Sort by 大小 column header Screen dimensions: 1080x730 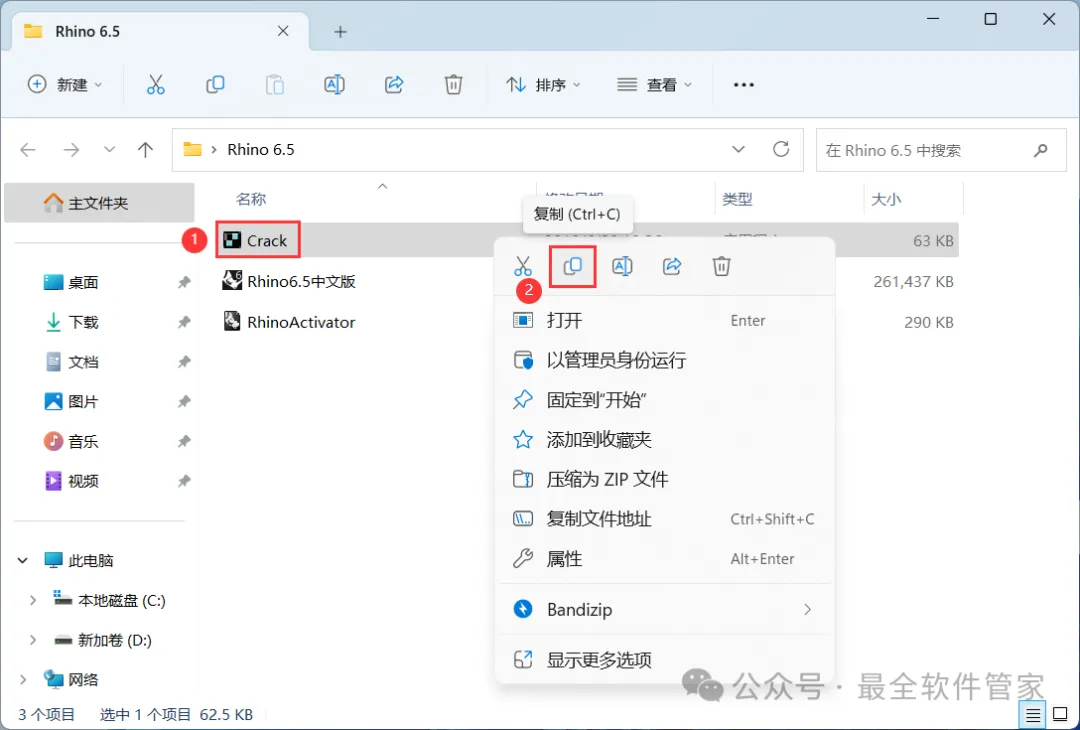pyautogui.click(x=886, y=200)
